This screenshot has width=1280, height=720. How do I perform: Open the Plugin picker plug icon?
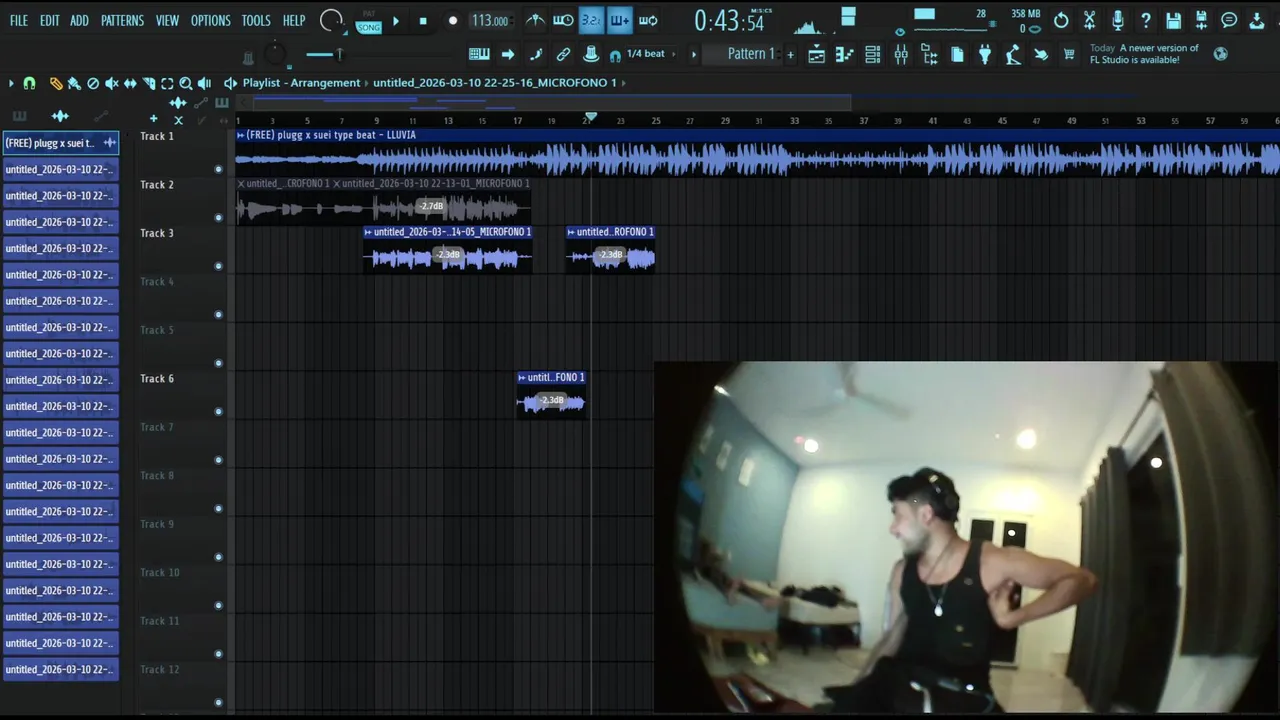[985, 55]
